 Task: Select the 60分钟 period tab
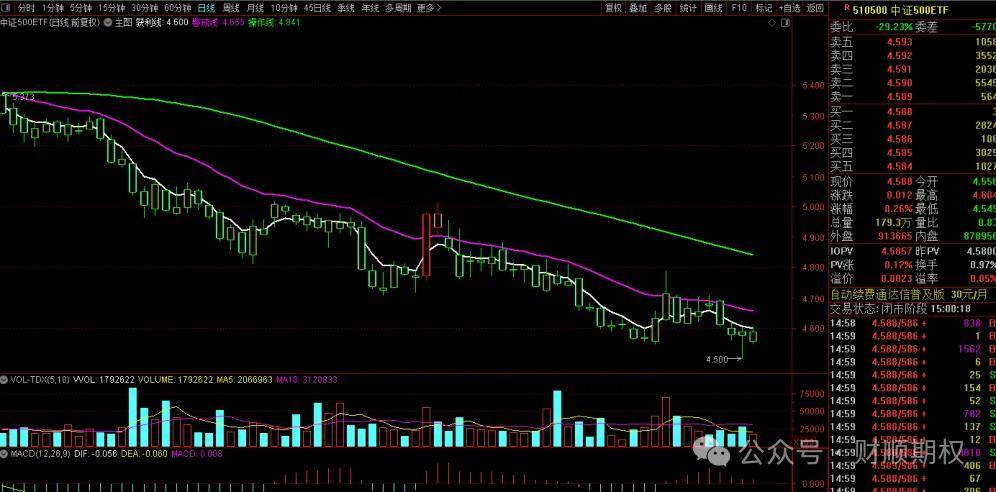point(177,8)
